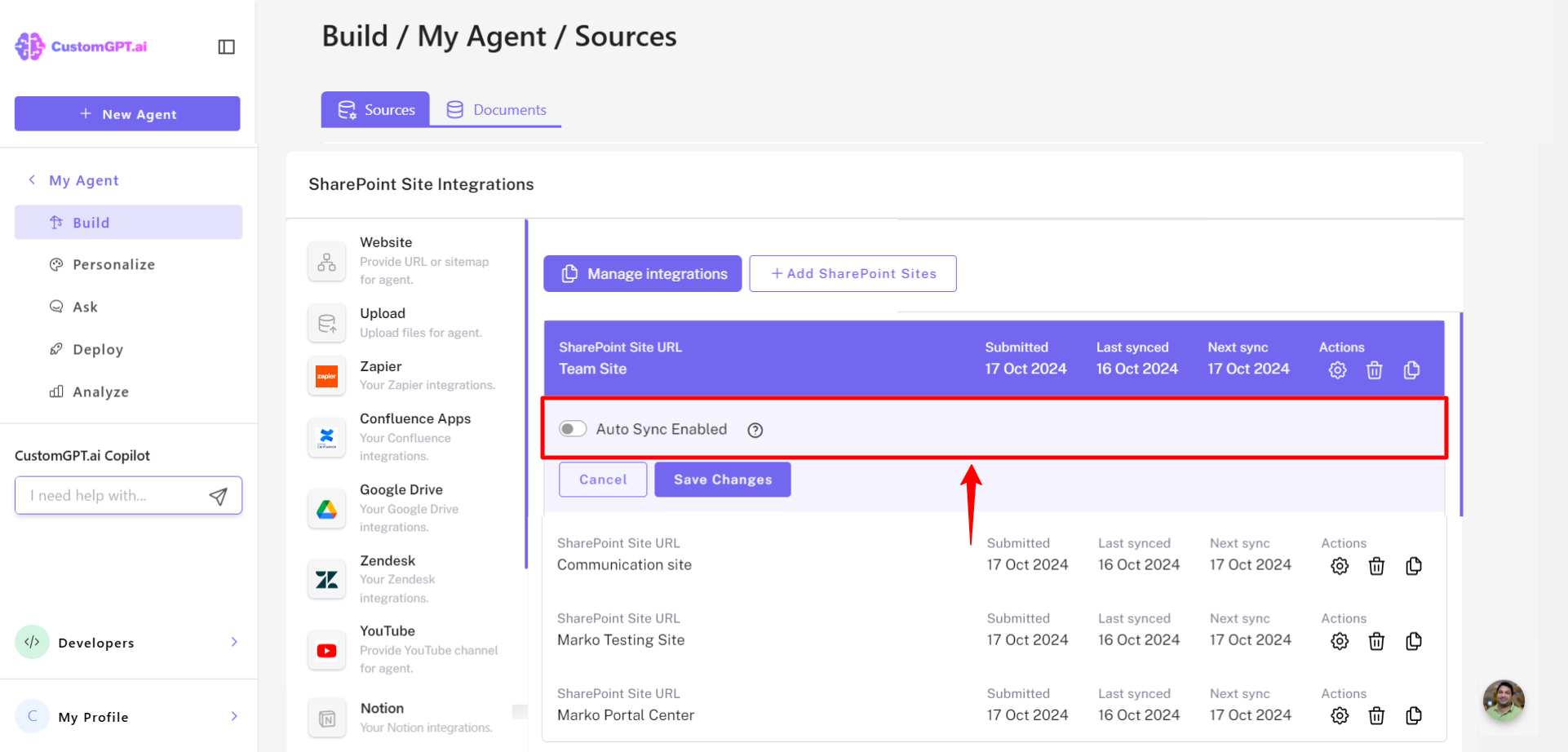Delete the Communication site integration

(x=1376, y=566)
